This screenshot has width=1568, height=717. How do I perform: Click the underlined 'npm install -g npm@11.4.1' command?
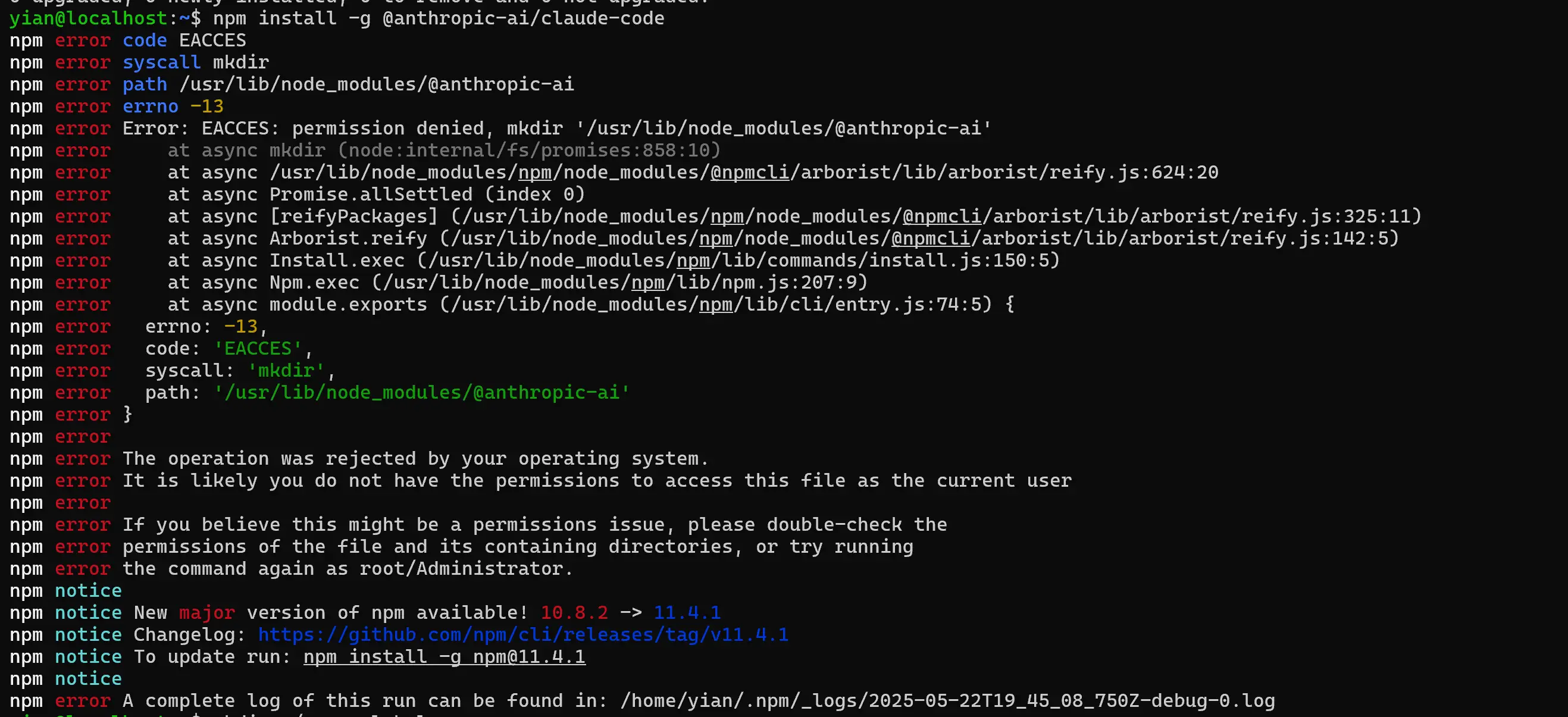click(445, 657)
